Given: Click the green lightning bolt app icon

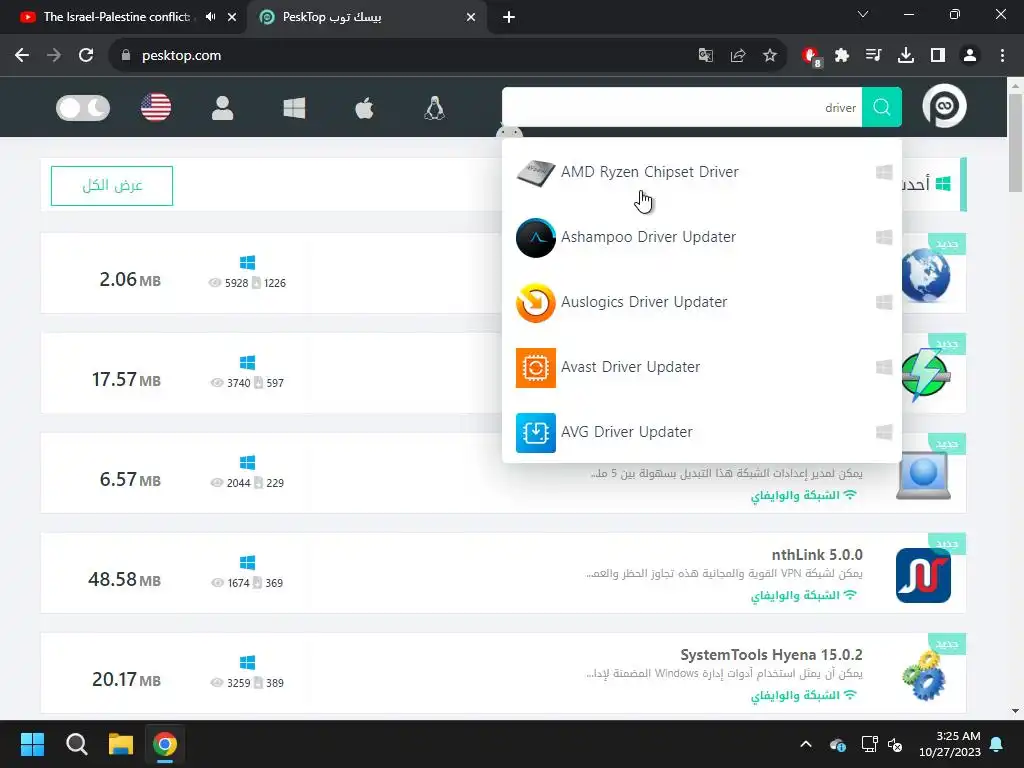Looking at the screenshot, I should tap(925, 375).
